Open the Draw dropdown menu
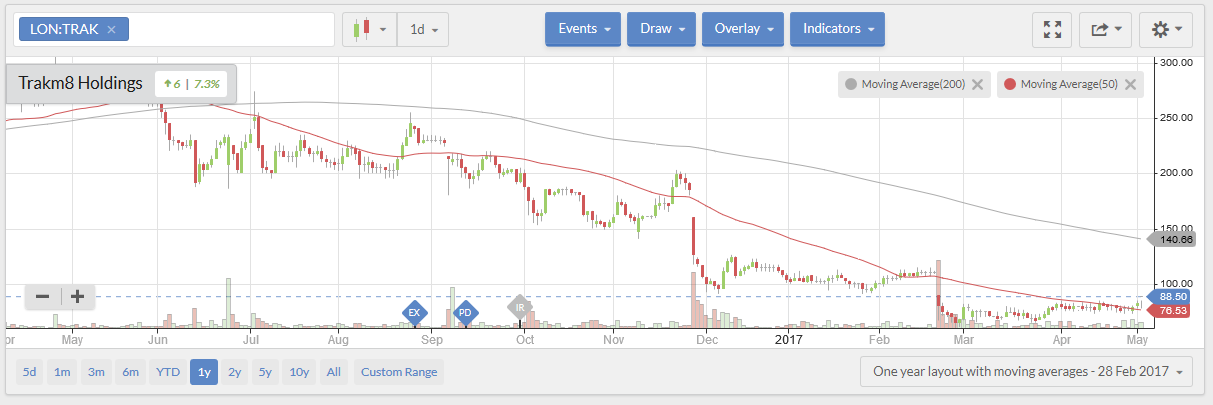The width and height of the screenshot is (1213, 405). (661, 29)
